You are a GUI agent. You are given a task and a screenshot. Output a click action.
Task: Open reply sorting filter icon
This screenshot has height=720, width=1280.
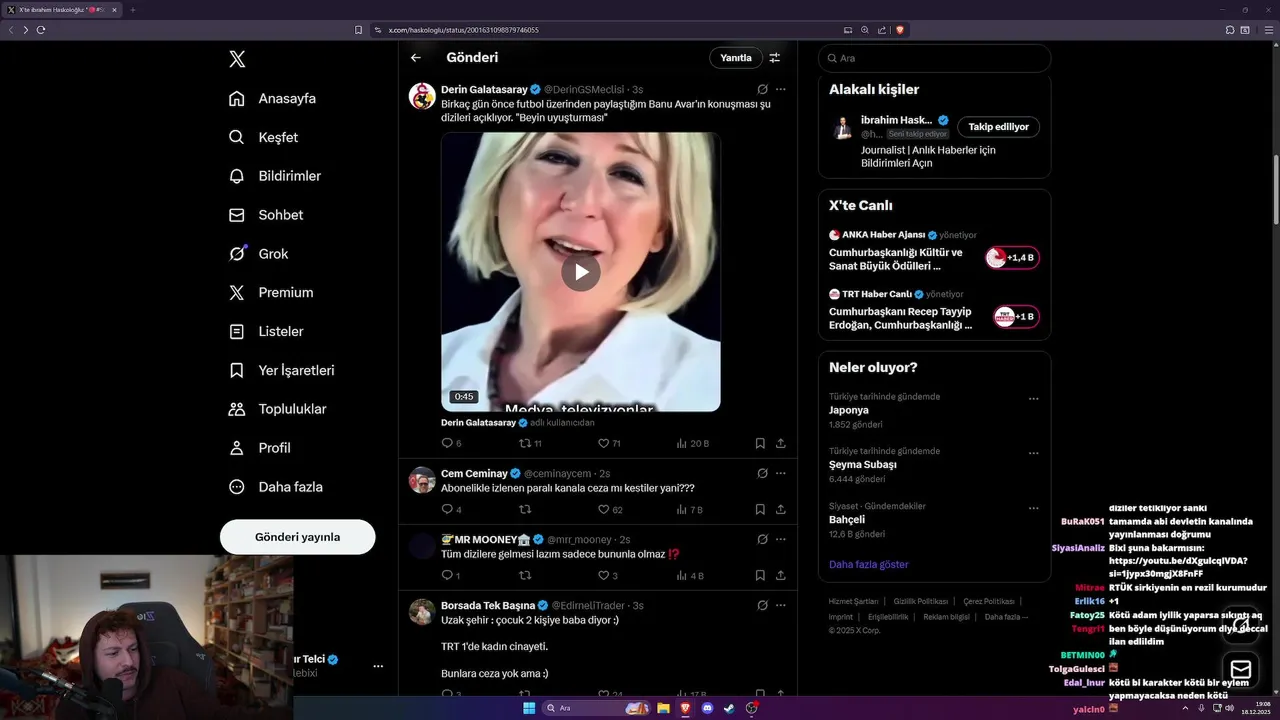click(775, 58)
